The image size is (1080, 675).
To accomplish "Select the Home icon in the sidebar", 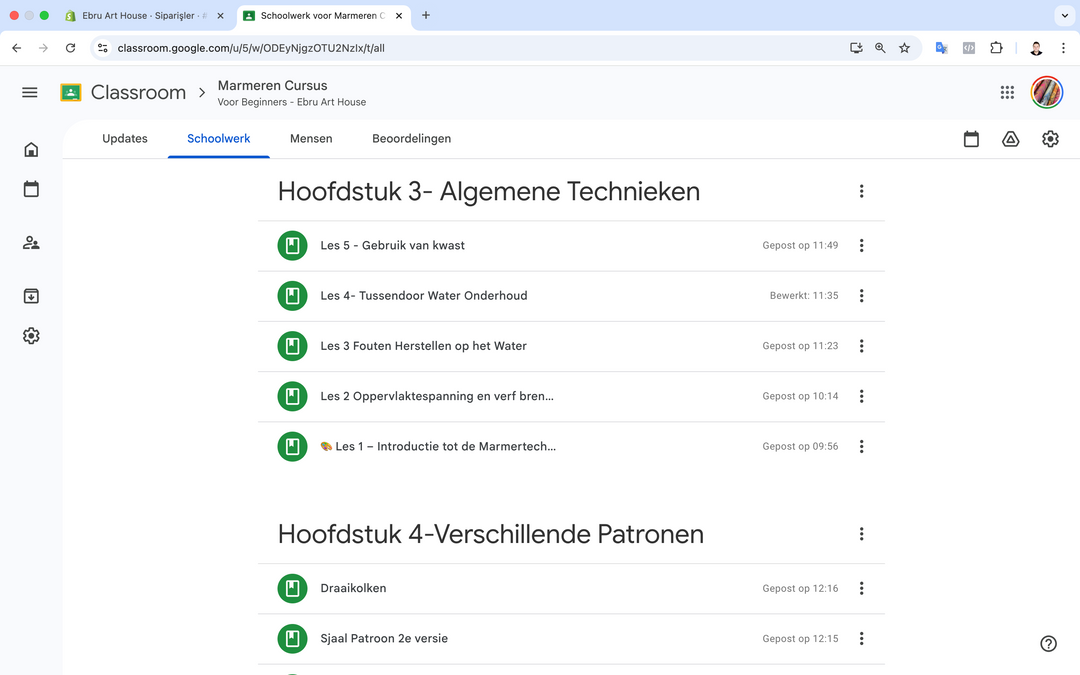I will (31, 148).
